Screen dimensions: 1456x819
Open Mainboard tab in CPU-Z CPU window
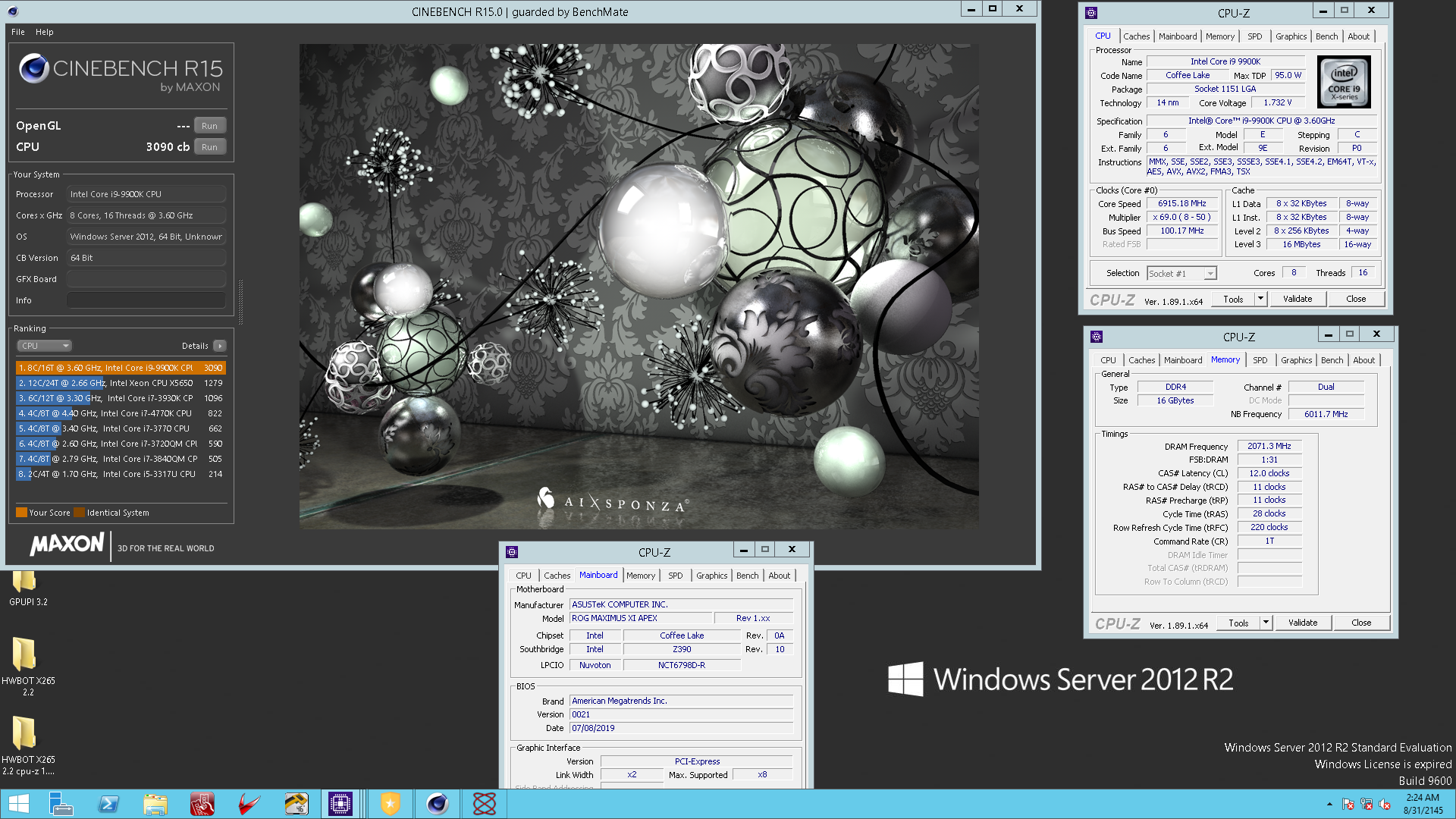[x=1178, y=36]
